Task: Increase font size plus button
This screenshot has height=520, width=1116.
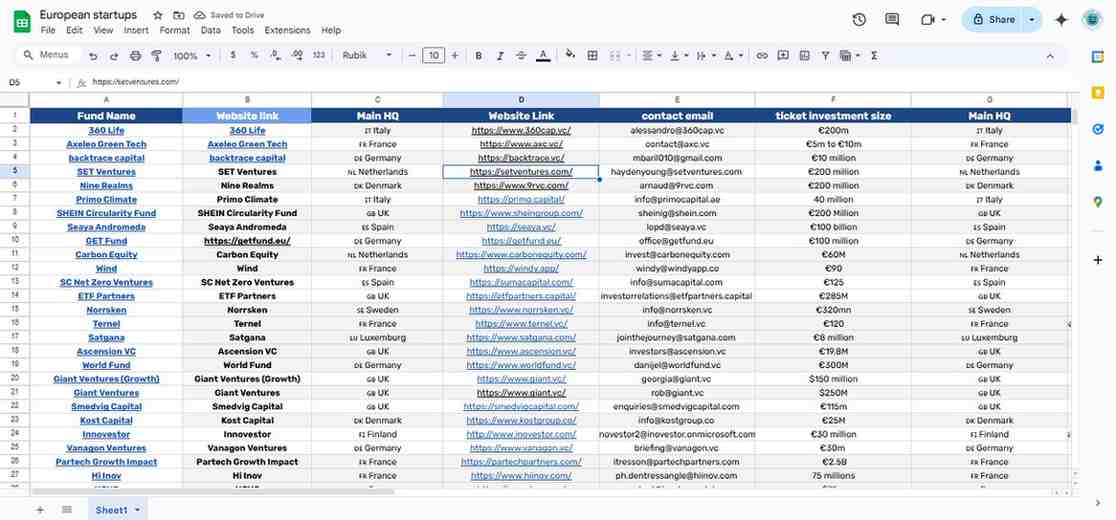Action: (x=455, y=55)
